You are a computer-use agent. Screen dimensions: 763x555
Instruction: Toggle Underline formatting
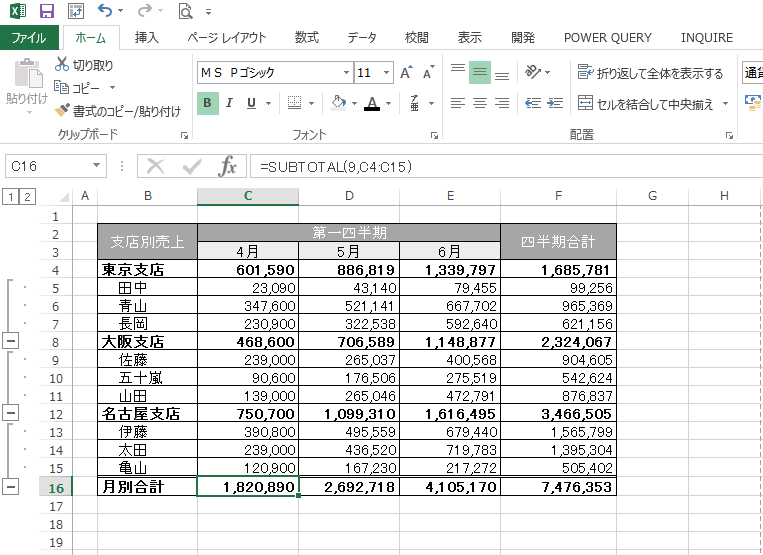point(251,103)
